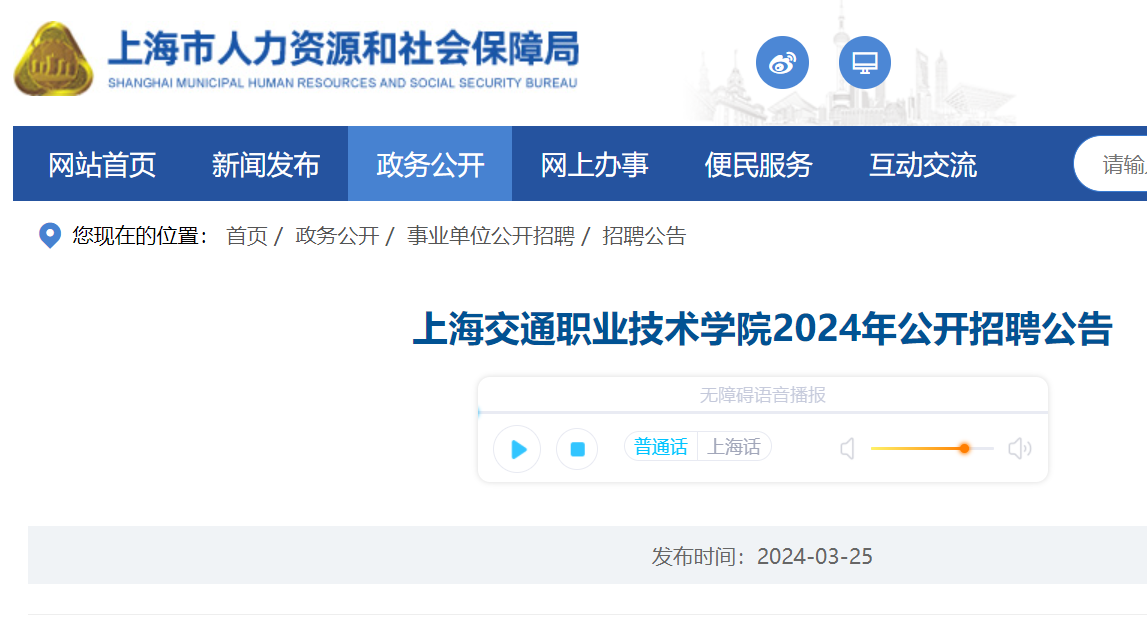The width and height of the screenshot is (1147, 624).
Task: Play the voice broadcast audio
Action: pos(517,449)
